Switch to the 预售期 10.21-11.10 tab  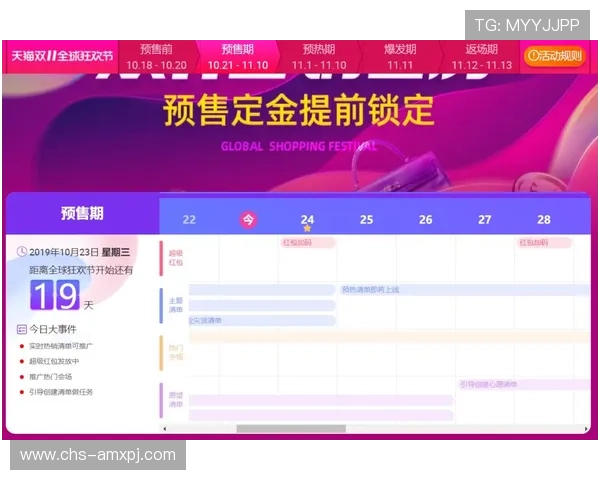click(238, 56)
